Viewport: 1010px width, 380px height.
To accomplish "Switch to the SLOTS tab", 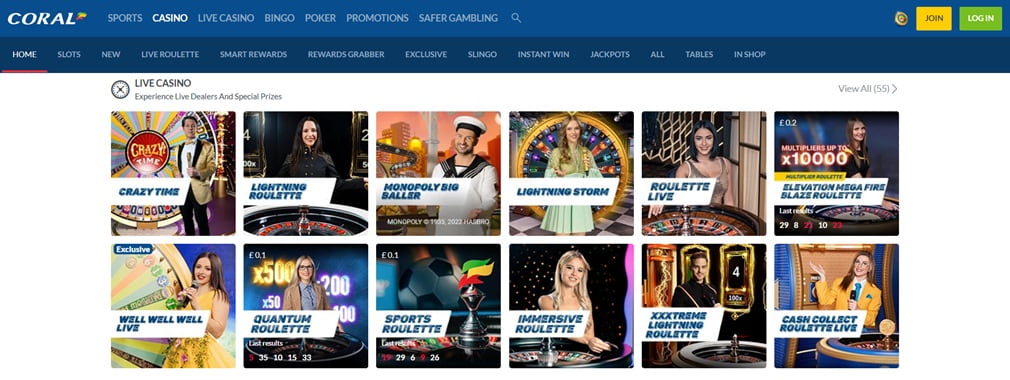I will [69, 55].
